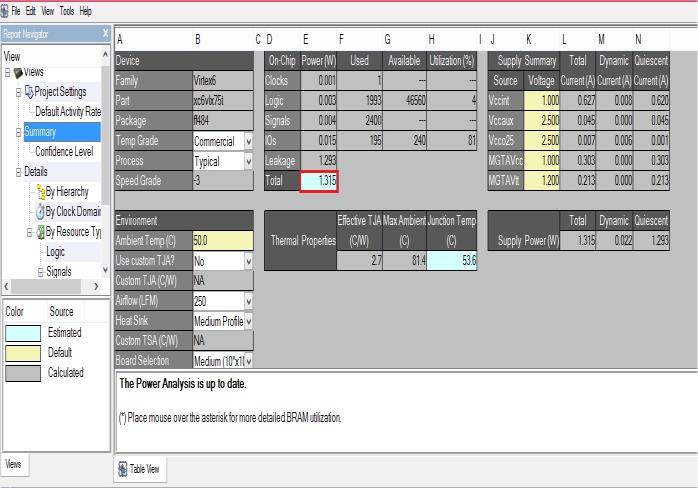Click the Table View tab icon

point(123,468)
